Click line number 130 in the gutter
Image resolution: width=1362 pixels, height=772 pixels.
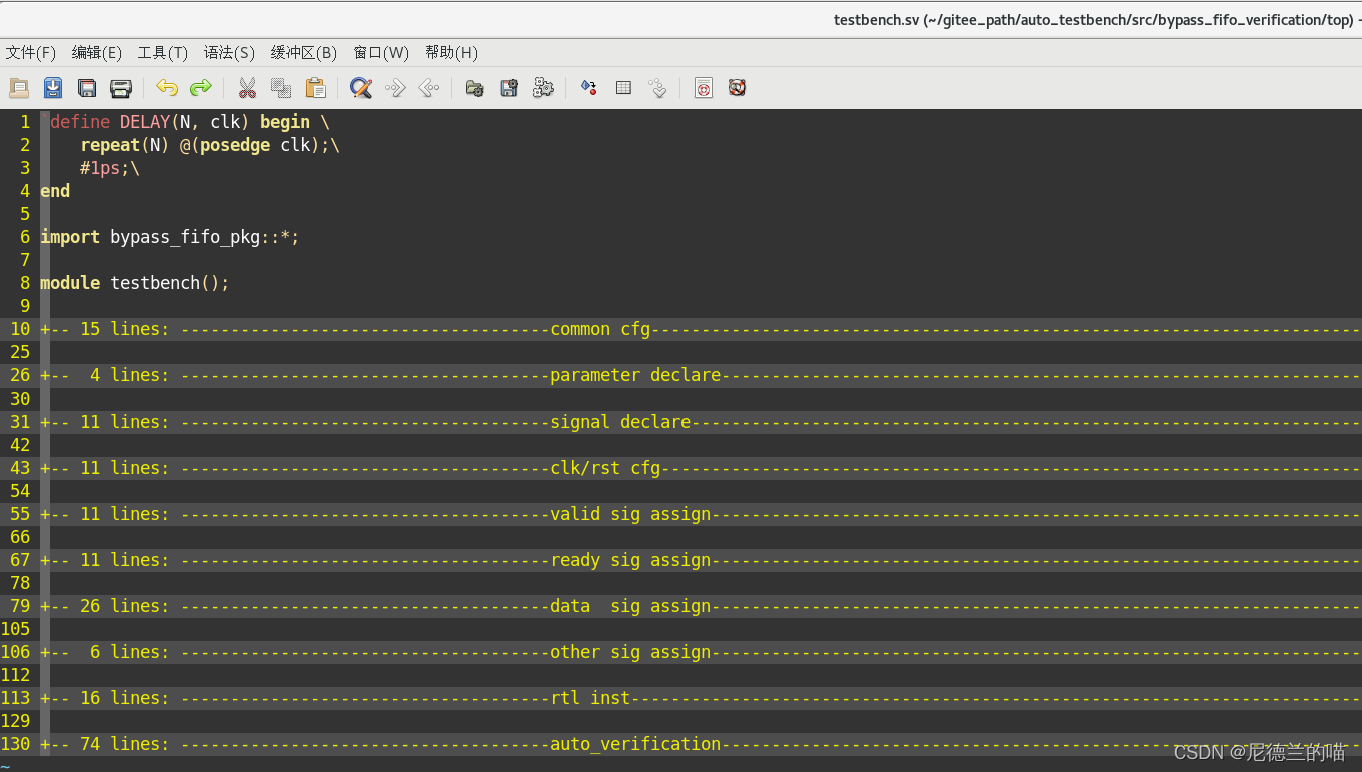[16, 744]
